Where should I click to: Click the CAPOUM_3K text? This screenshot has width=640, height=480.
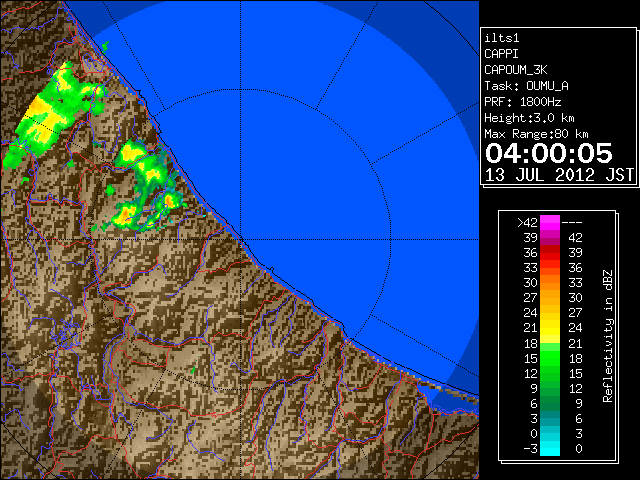pos(516,70)
